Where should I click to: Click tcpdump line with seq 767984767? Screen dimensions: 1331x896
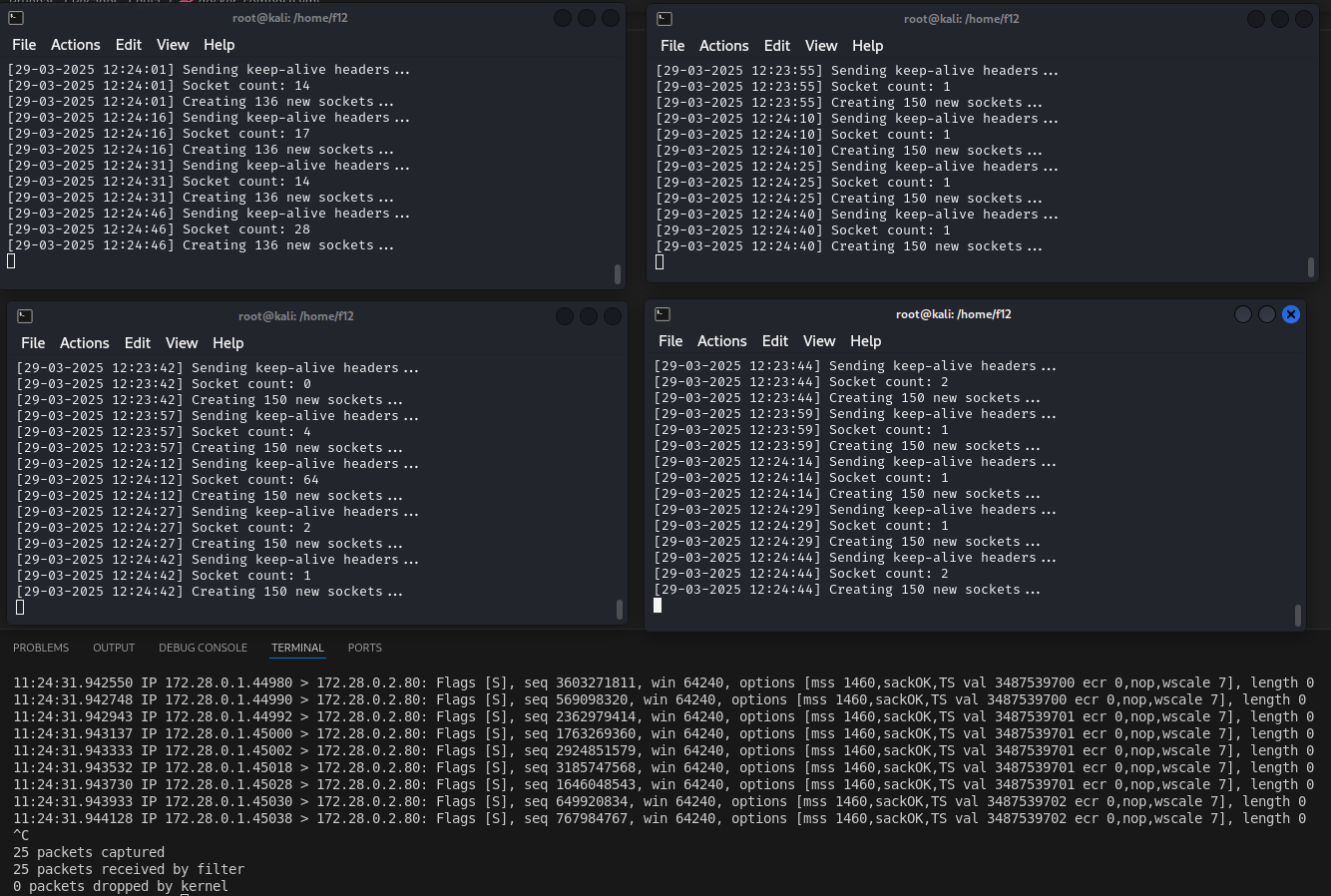660,818
